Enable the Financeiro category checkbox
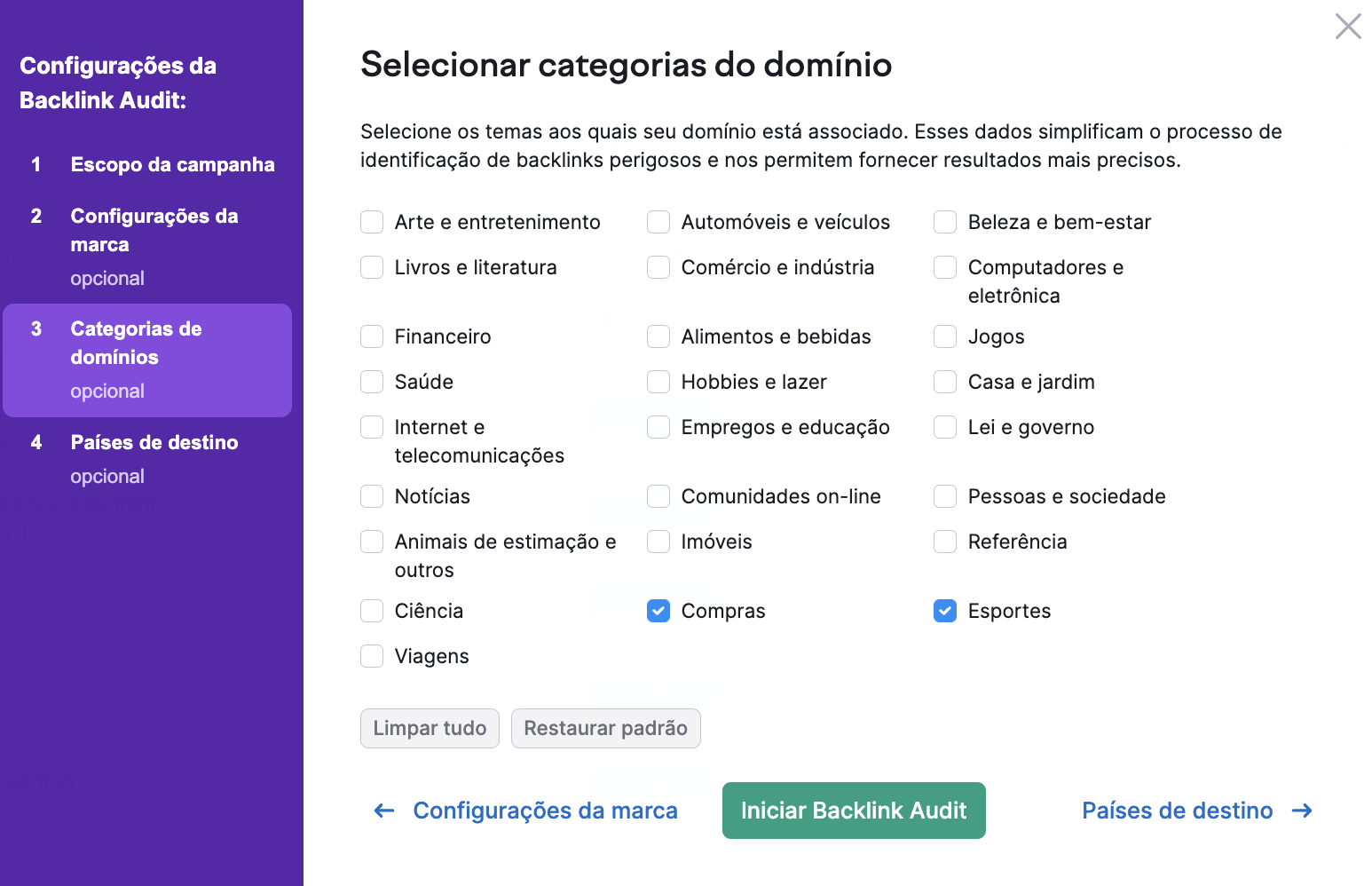This screenshot has width=1372, height=886. tap(372, 336)
